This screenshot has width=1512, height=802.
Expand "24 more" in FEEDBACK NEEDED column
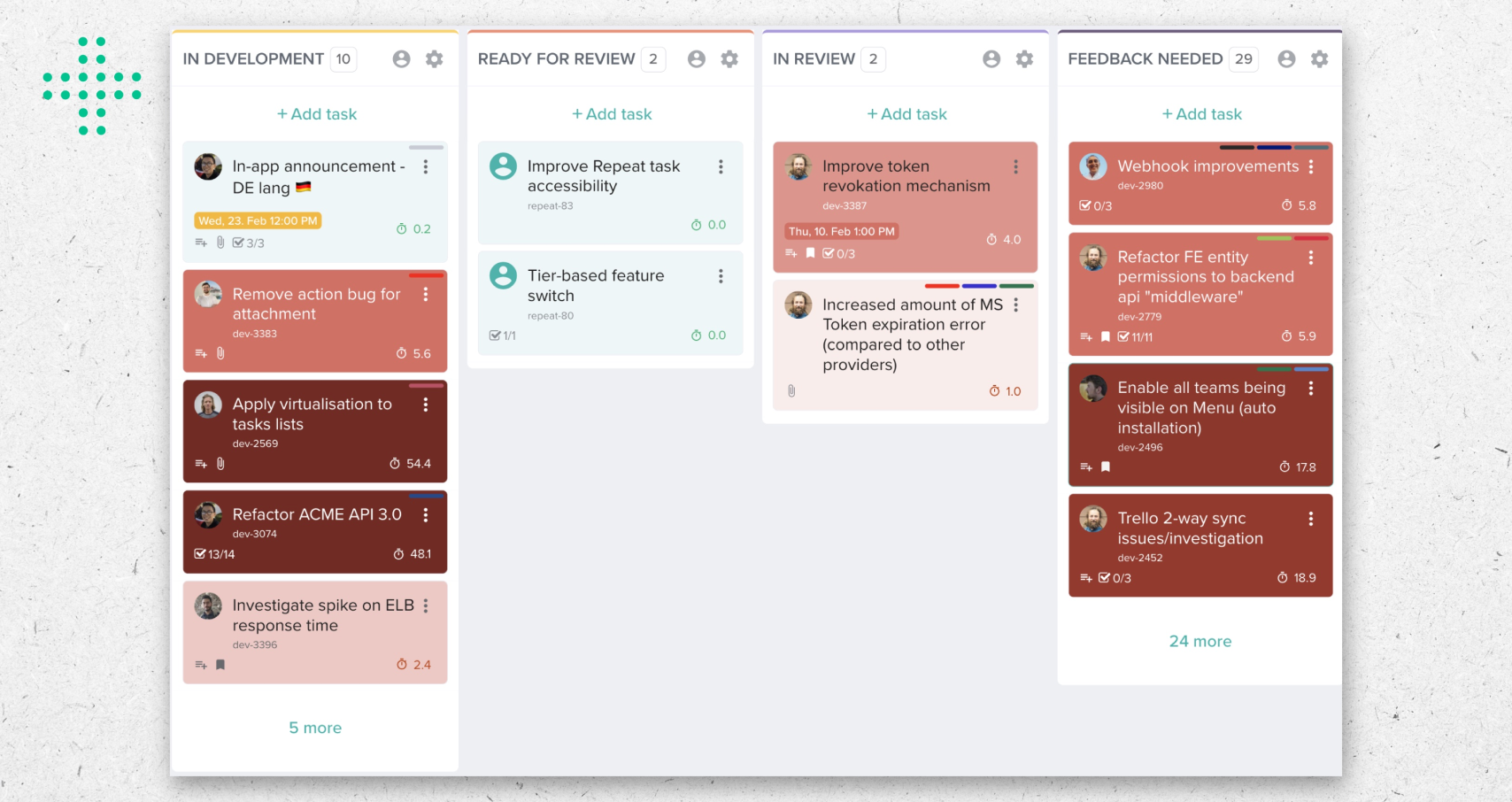[1200, 641]
